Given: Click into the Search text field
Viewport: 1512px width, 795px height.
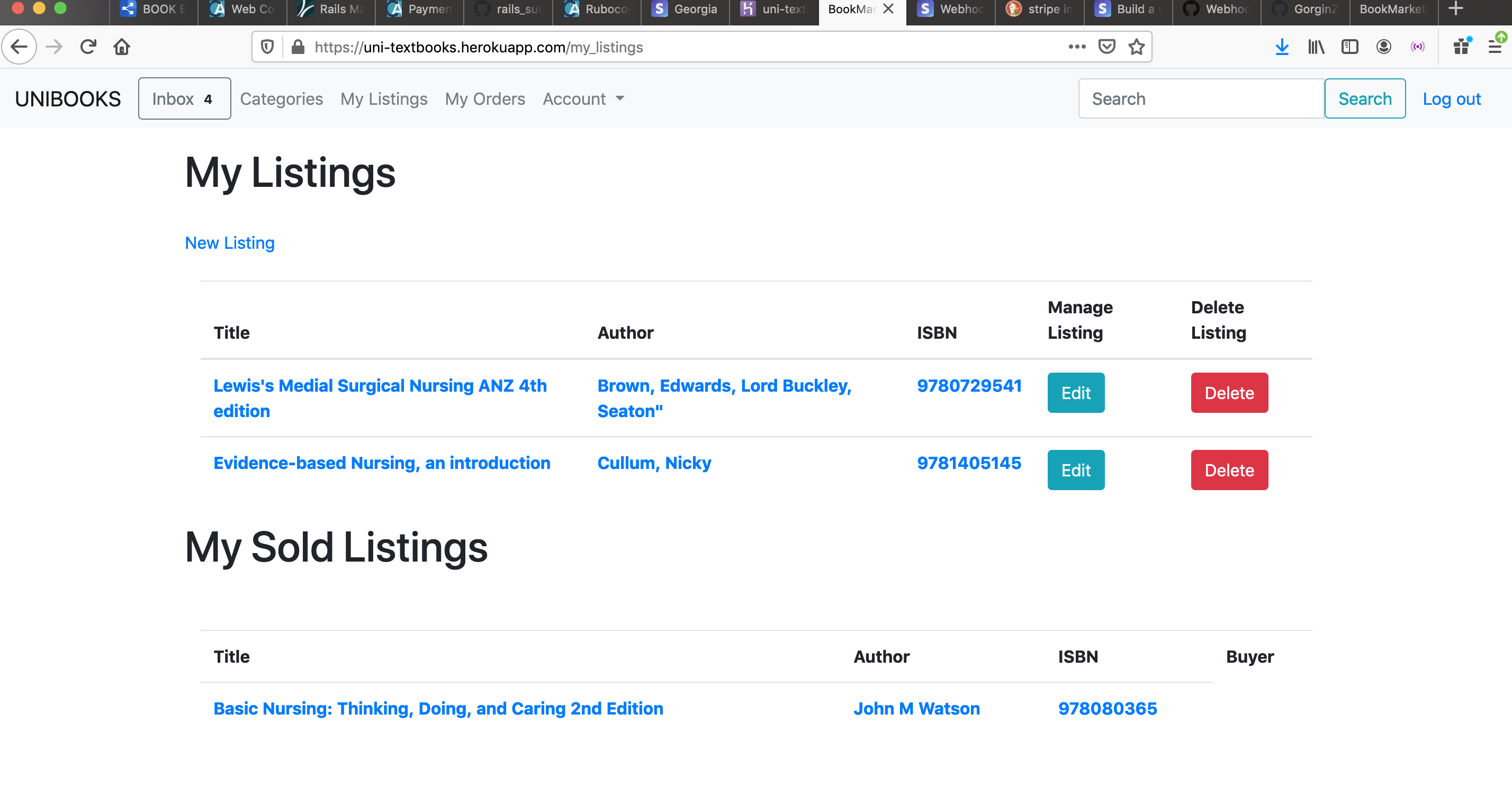Looking at the screenshot, I should point(1200,99).
